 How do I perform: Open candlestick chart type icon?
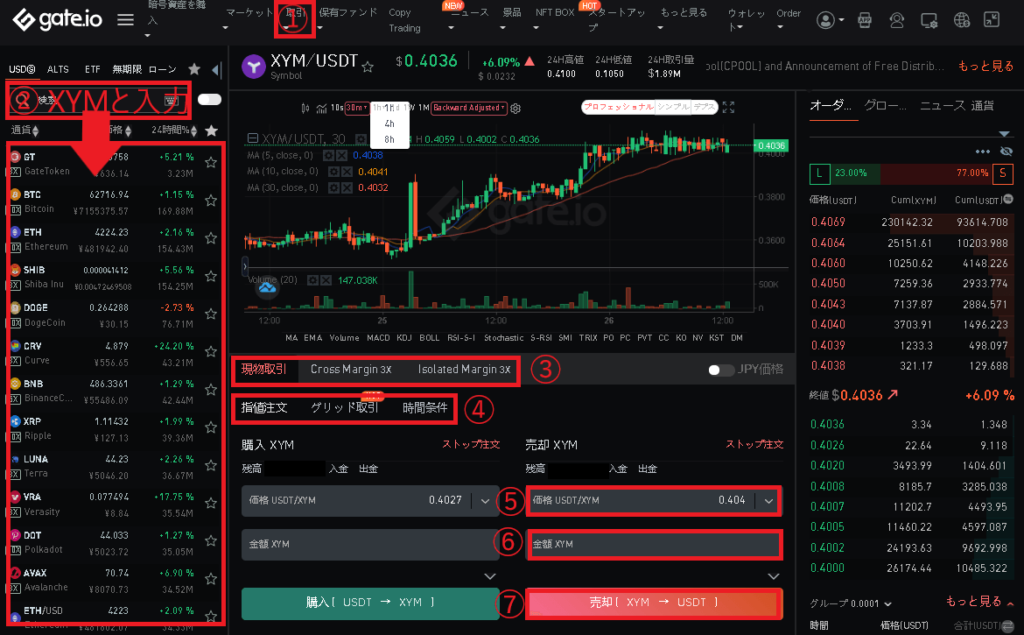coord(305,108)
